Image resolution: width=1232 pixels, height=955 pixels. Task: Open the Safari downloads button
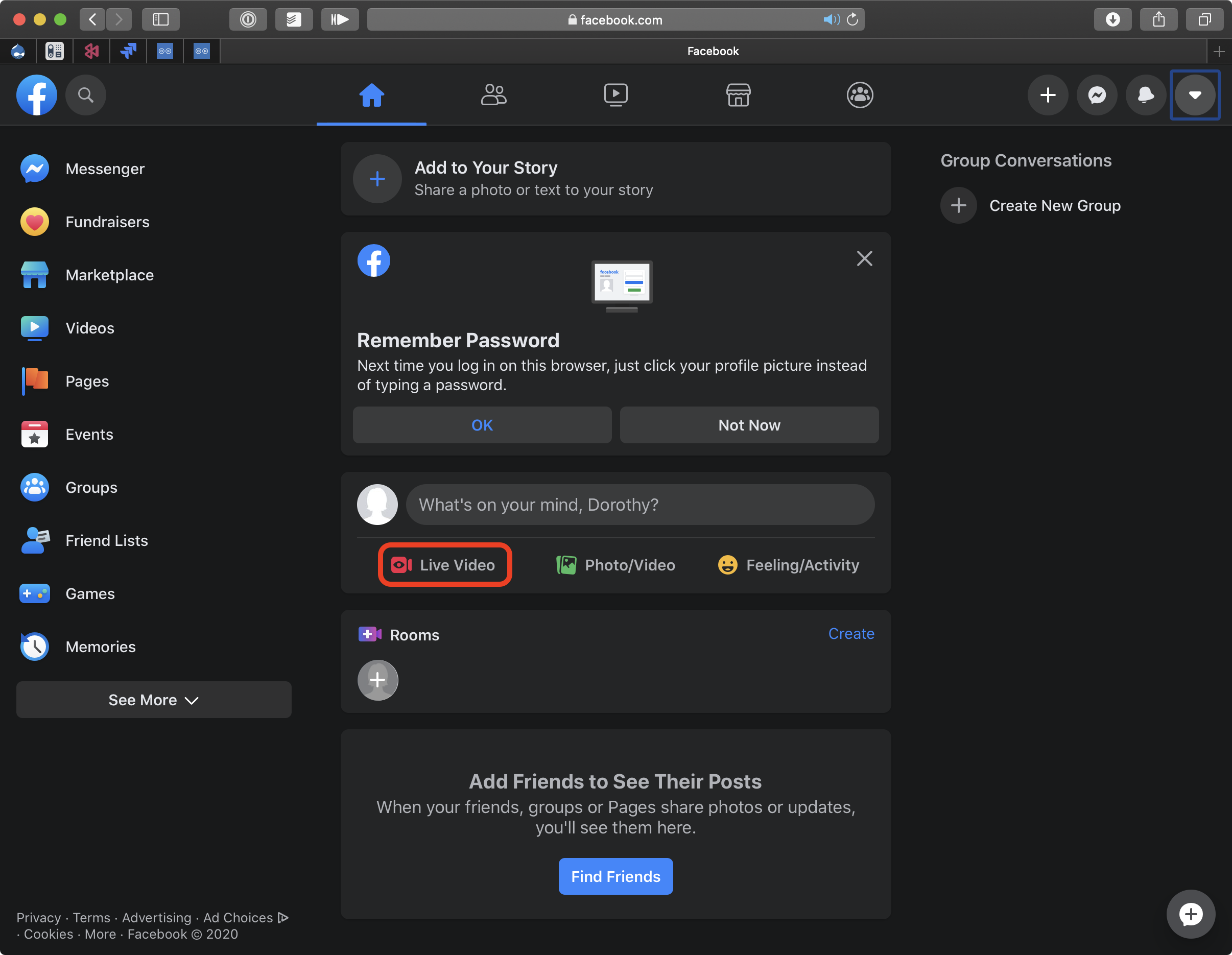tap(1112, 20)
